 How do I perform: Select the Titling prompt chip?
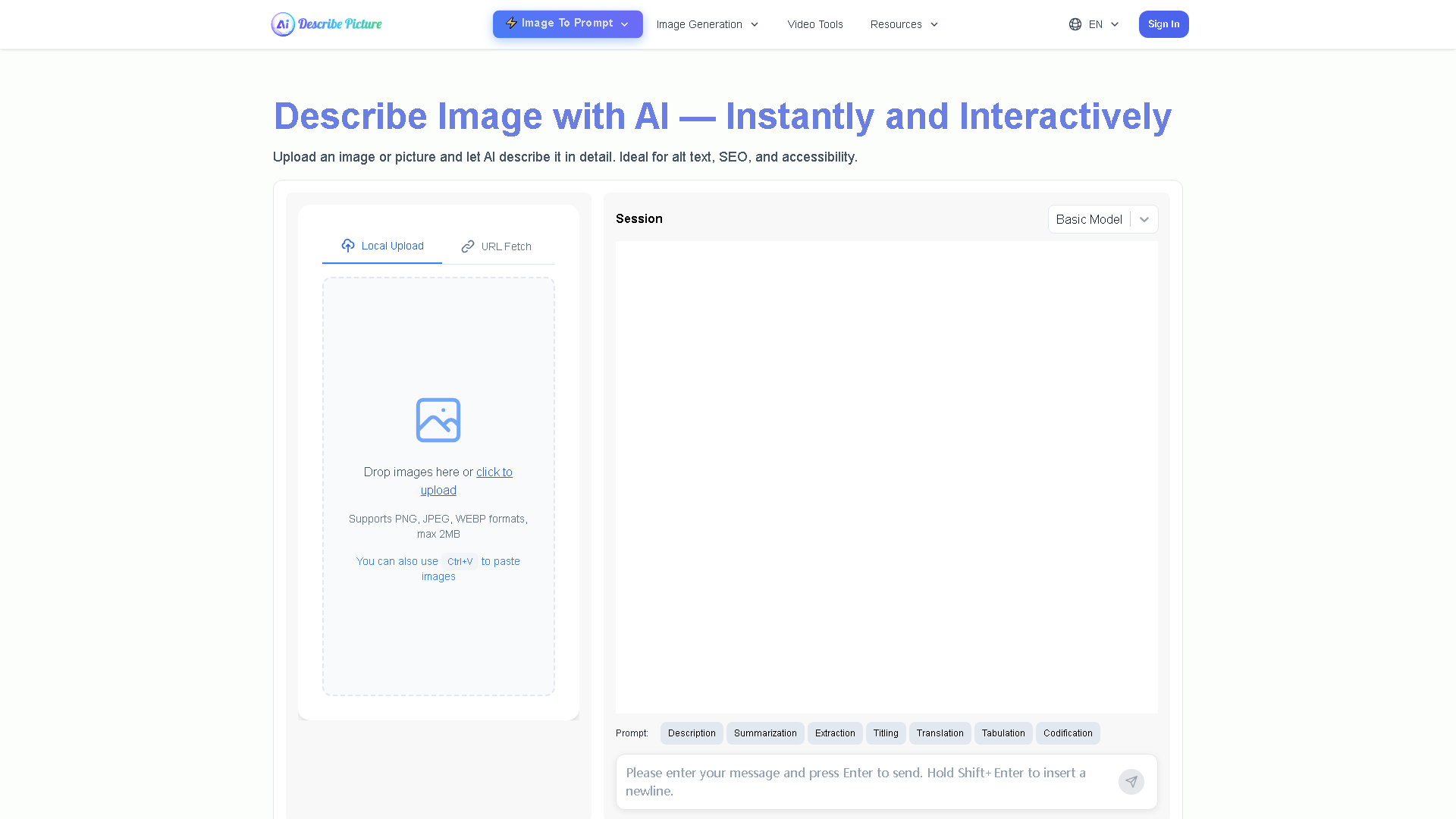tap(885, 733)
